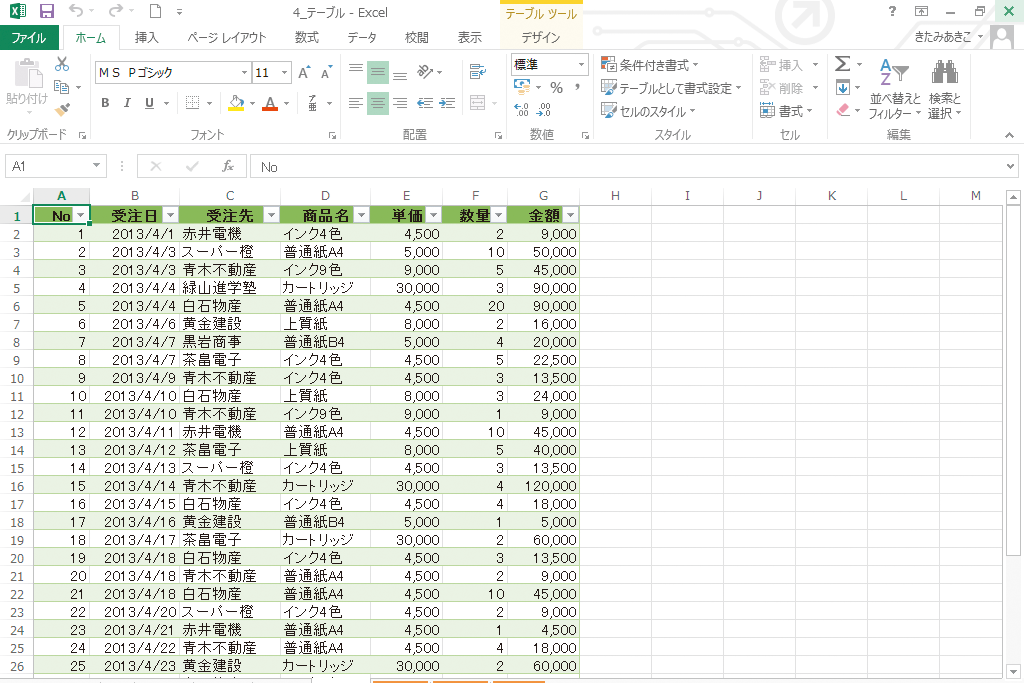Open the 受注日 column filter dropdown
Viewport: 1024px width, 683px height.
pos(170,215)
